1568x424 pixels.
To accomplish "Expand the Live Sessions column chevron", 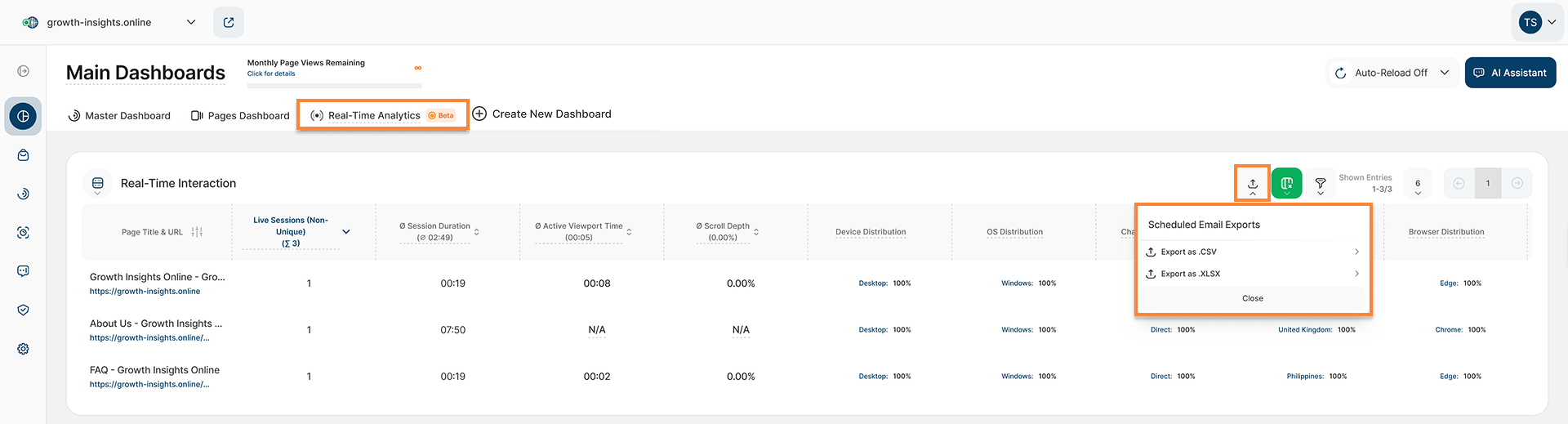I will point(346,232).
